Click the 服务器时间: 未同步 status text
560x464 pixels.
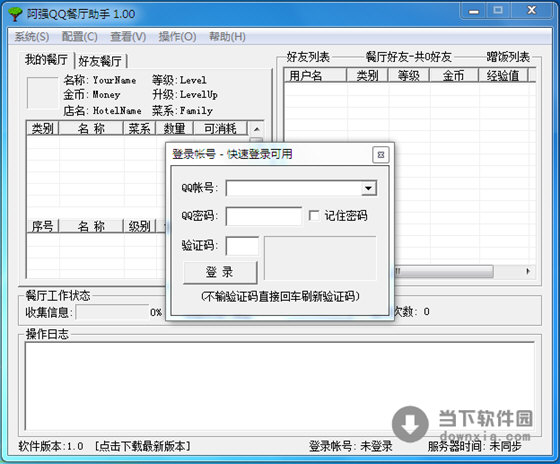[x=475, y=446]
